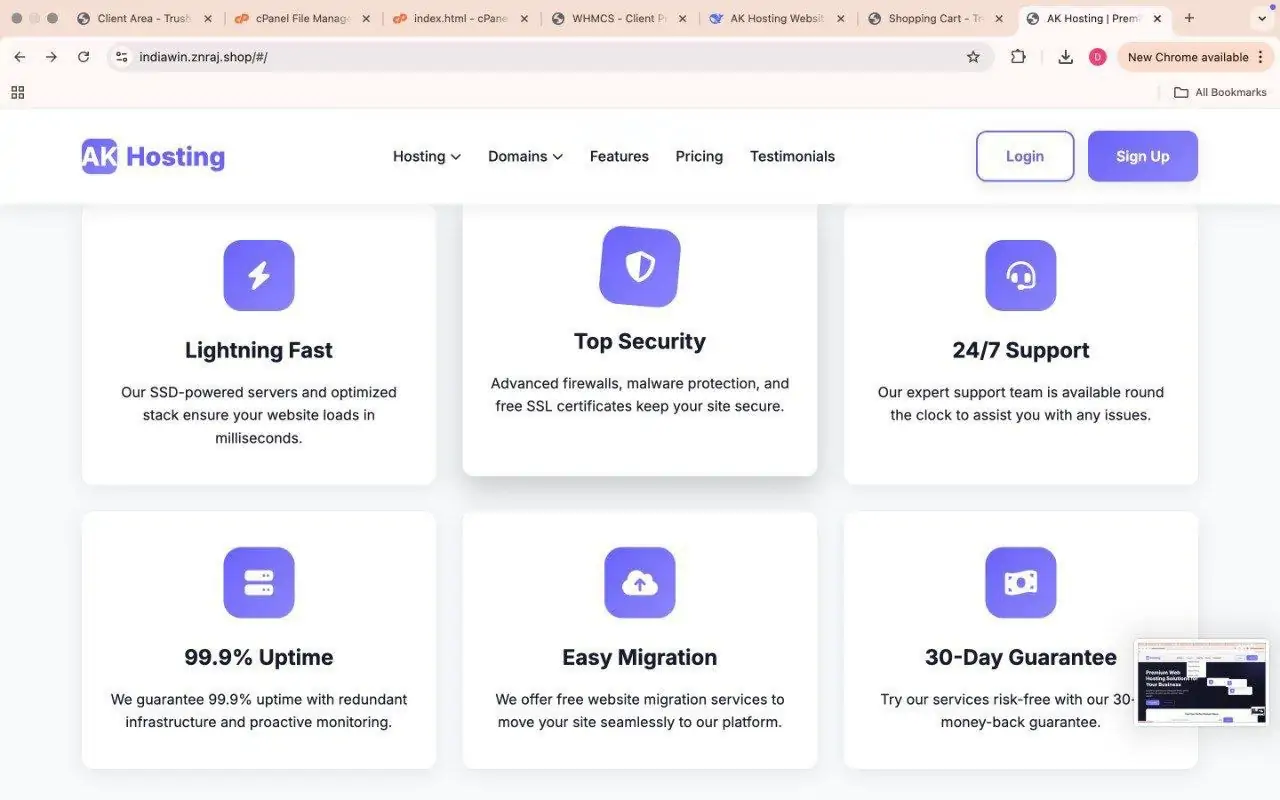Click the AK Hosting logo
The height and width of the screenshot is (800, 1280).
(x=153, y=156)
